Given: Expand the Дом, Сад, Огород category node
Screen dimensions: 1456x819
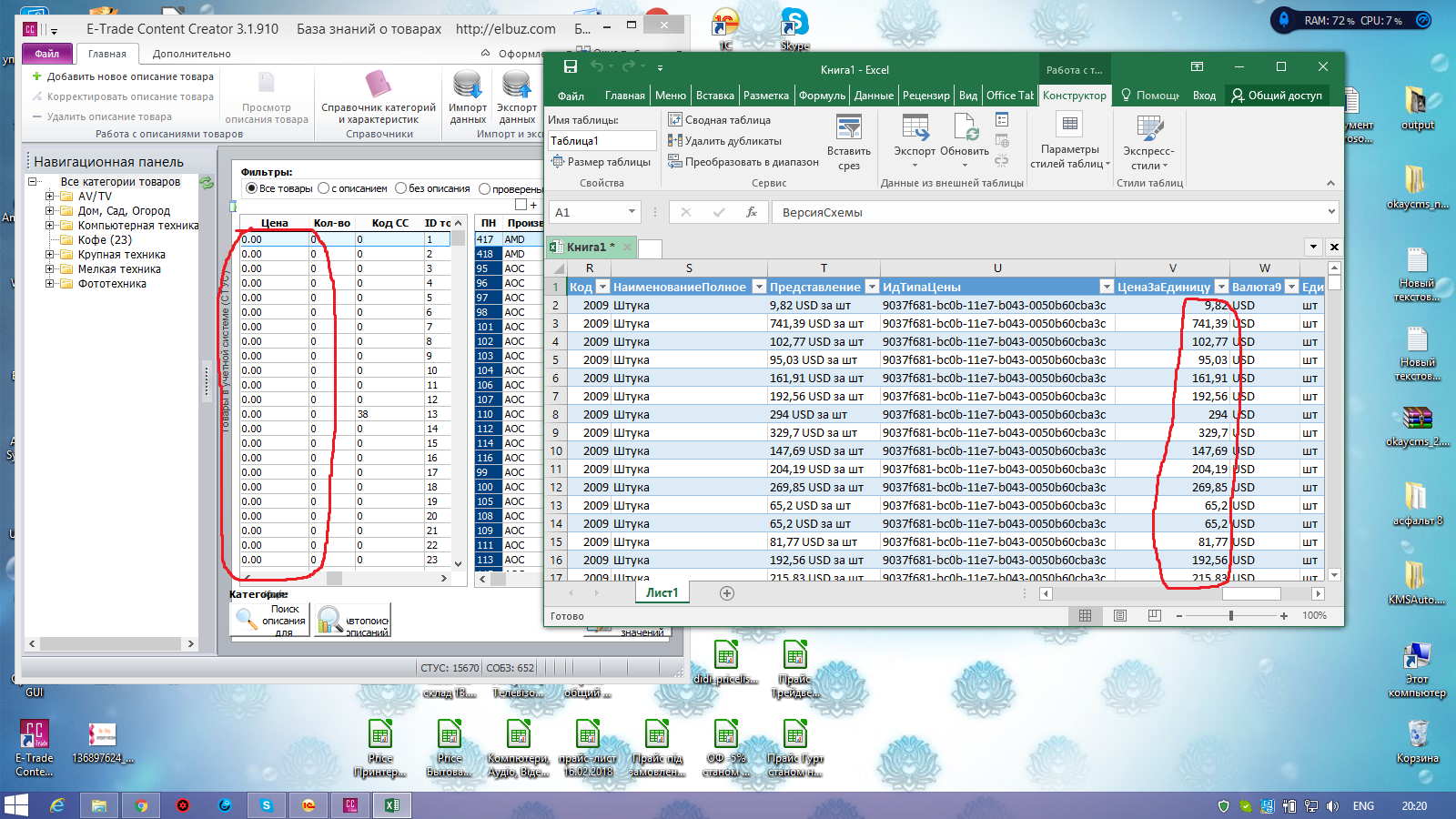Looking at the screenshot, I should (x=50, y=210).
